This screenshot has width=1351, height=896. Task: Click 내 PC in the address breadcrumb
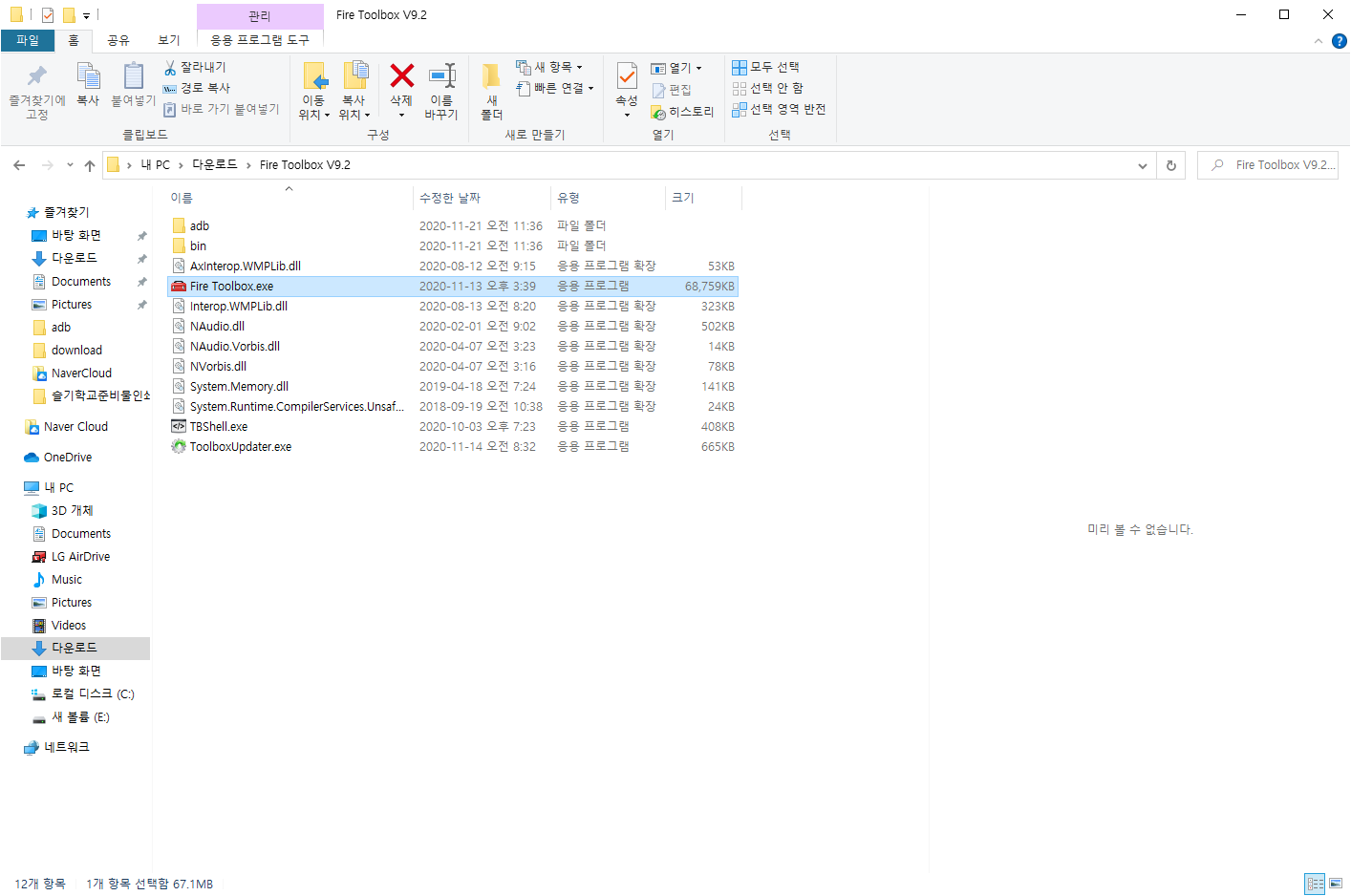pyautogui.click(x=156, y=165)
